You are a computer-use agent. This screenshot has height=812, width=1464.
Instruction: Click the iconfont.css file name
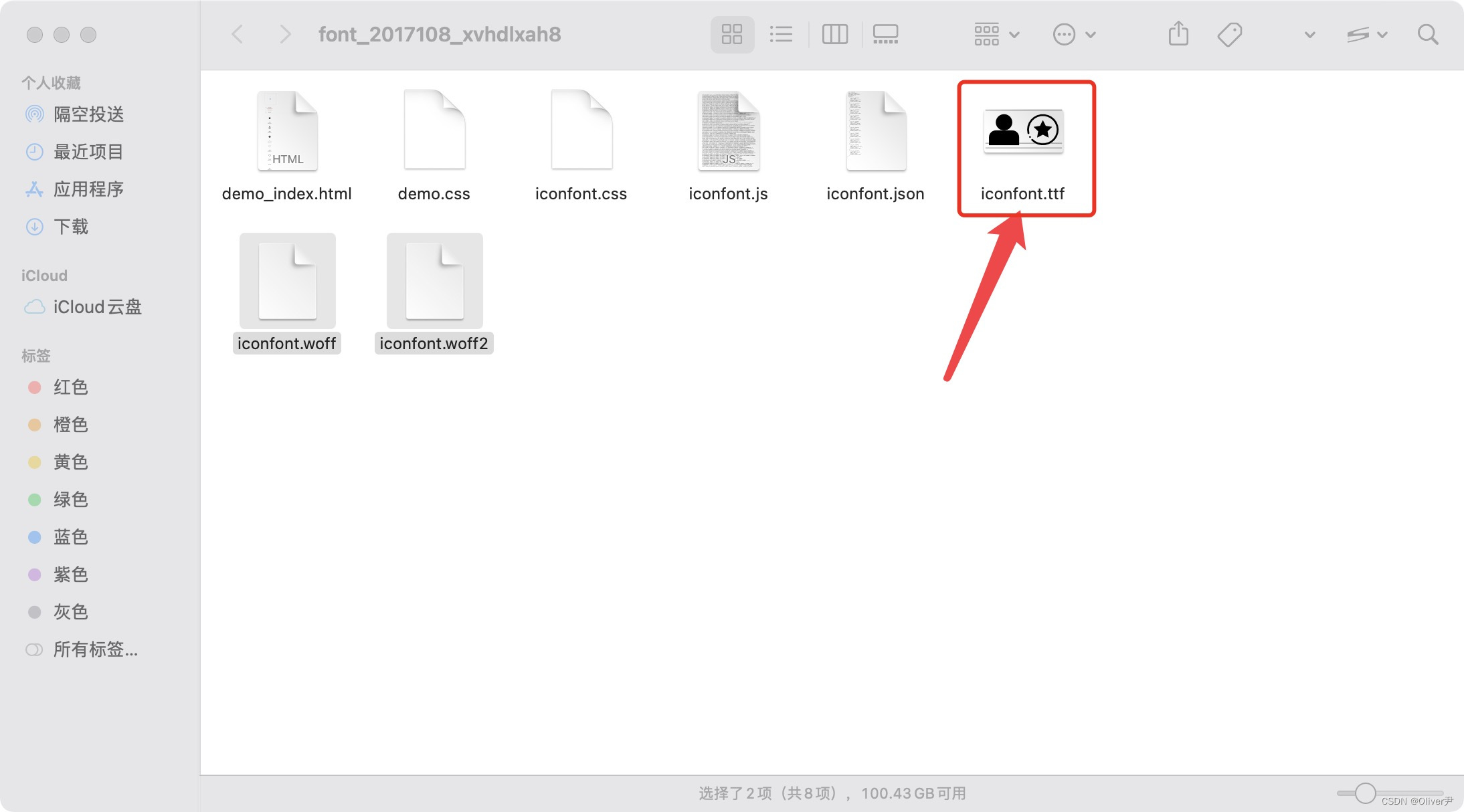tap(581, 194)
